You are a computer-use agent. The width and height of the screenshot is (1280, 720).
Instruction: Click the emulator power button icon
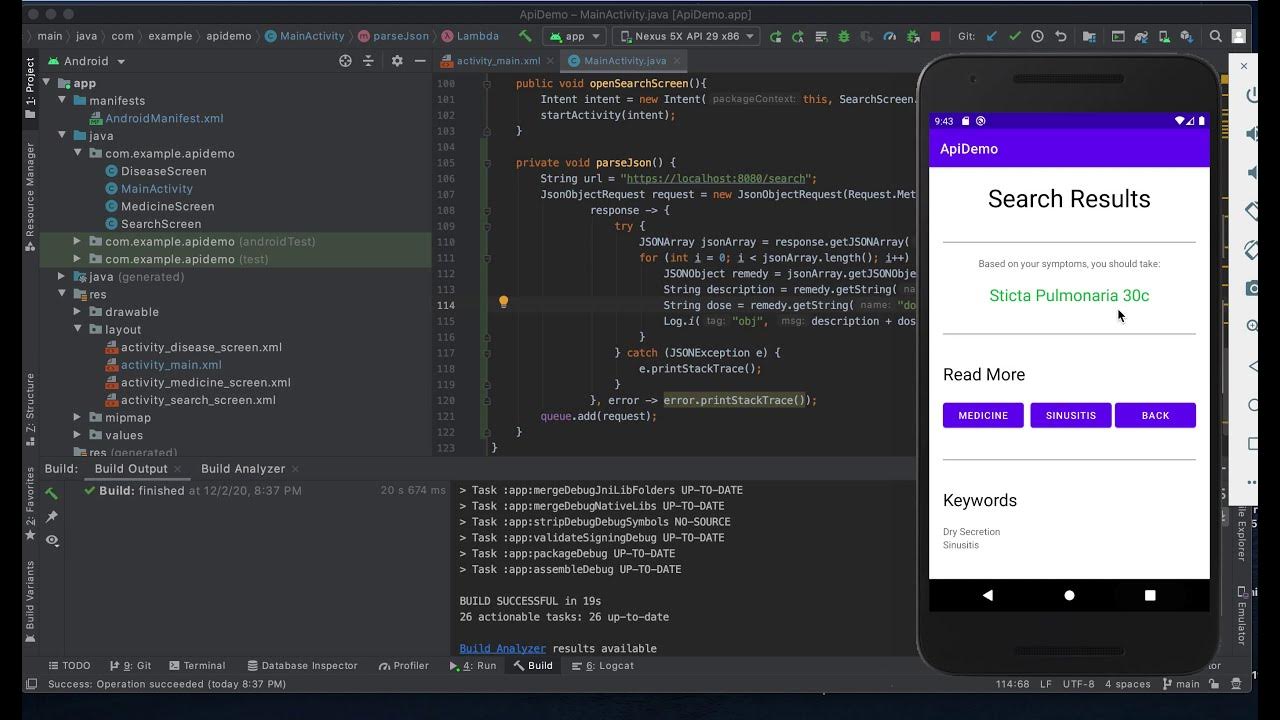tap(1251, 96)
